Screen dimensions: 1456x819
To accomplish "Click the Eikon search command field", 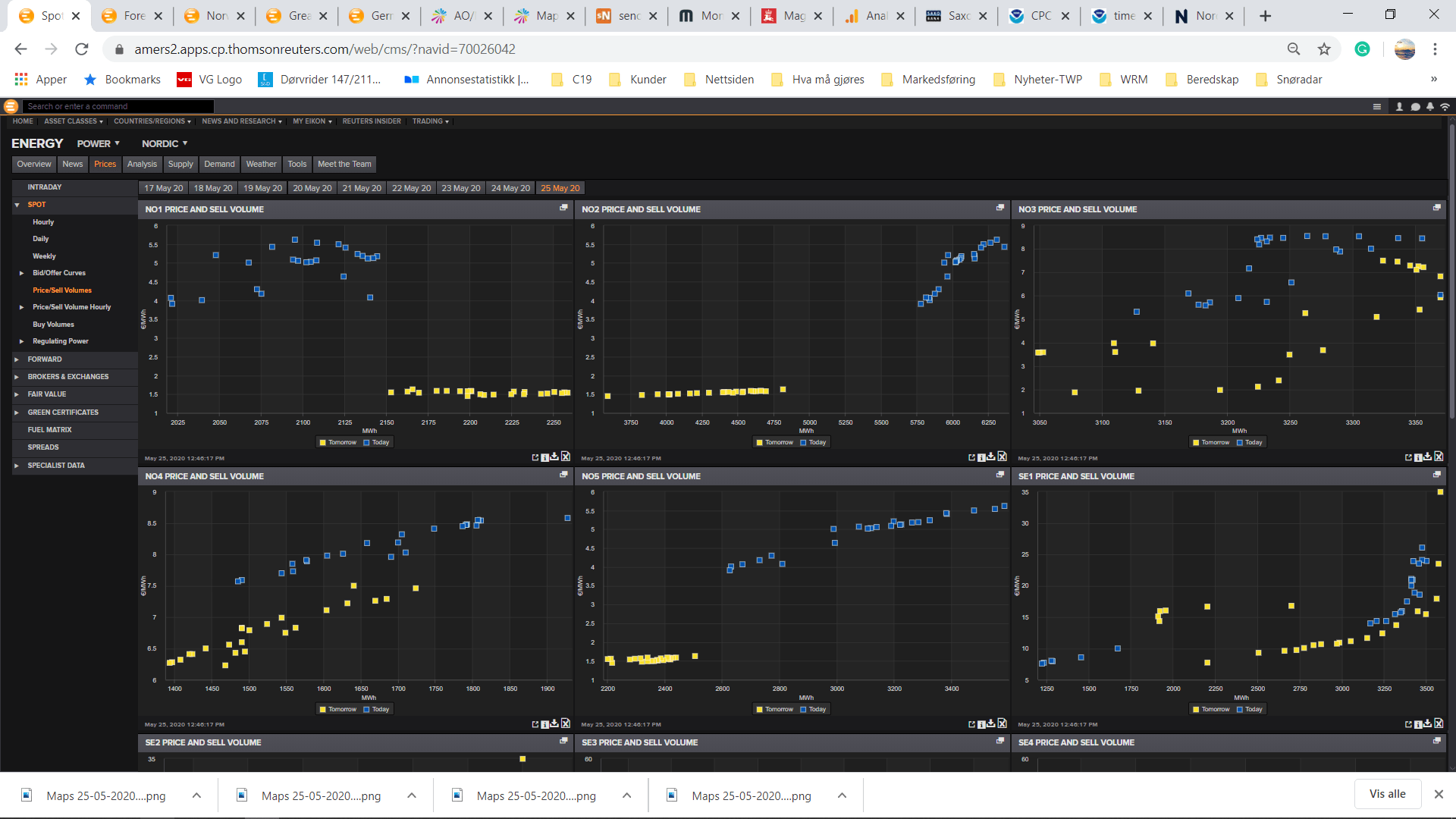I will pyautogui.click(x=118, y=106).
